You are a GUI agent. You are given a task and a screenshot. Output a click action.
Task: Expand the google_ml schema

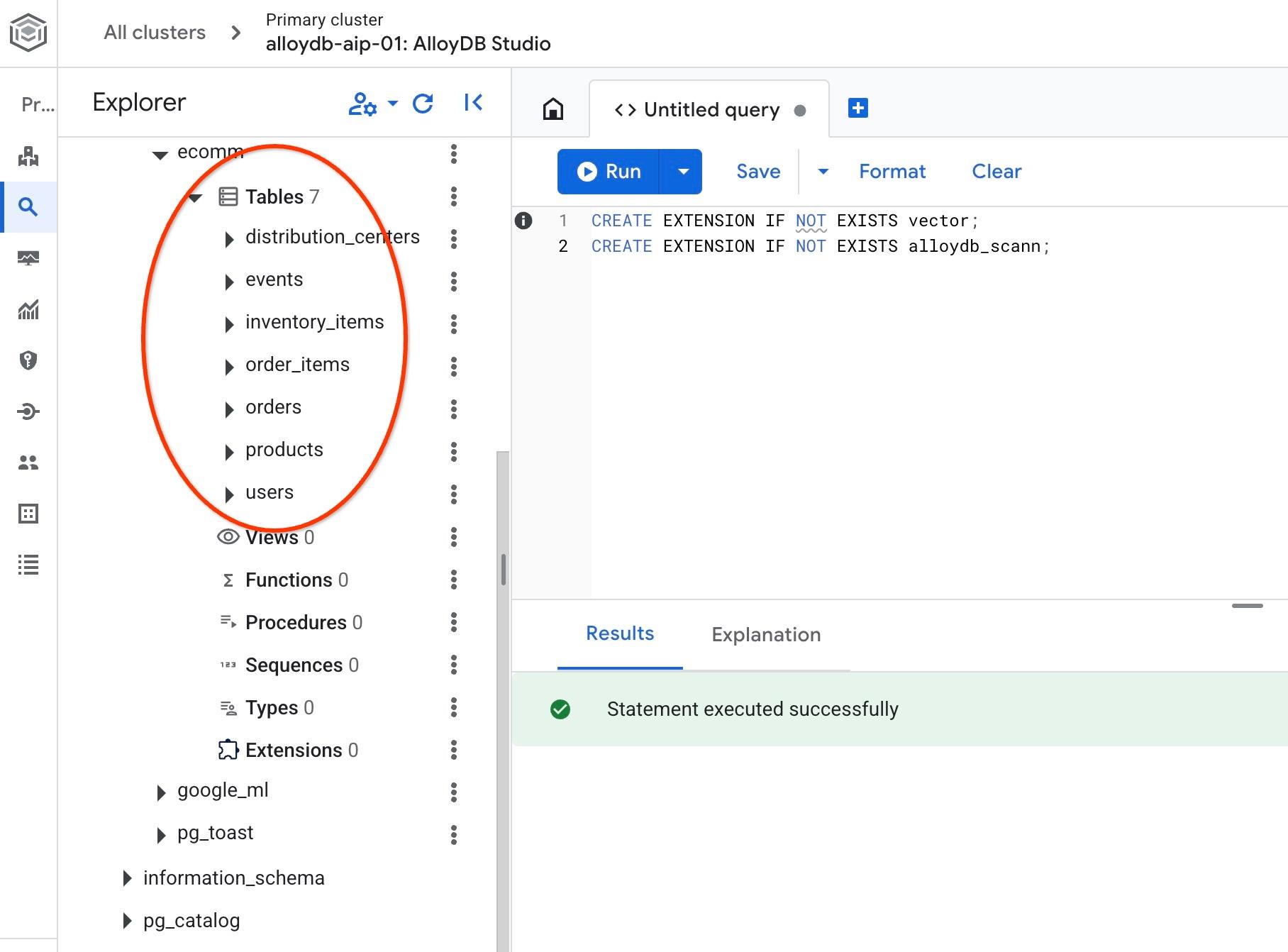[161, 792]
